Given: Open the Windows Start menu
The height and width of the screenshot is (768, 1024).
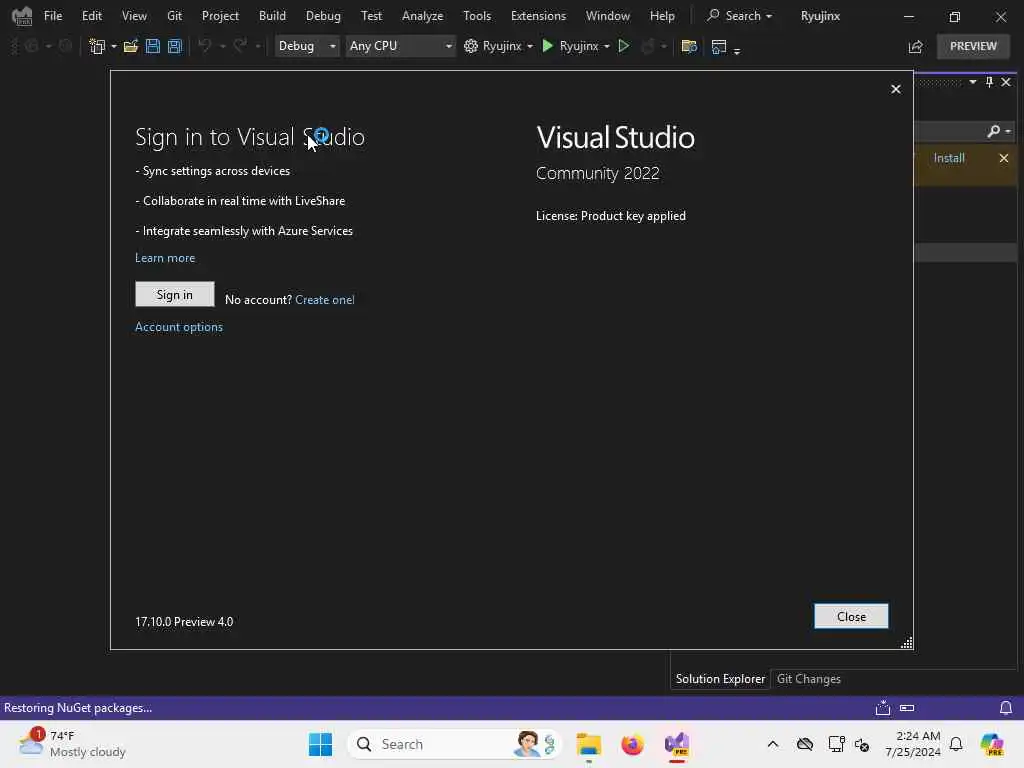Looking at the screenshot, I should tap(320, 744).
